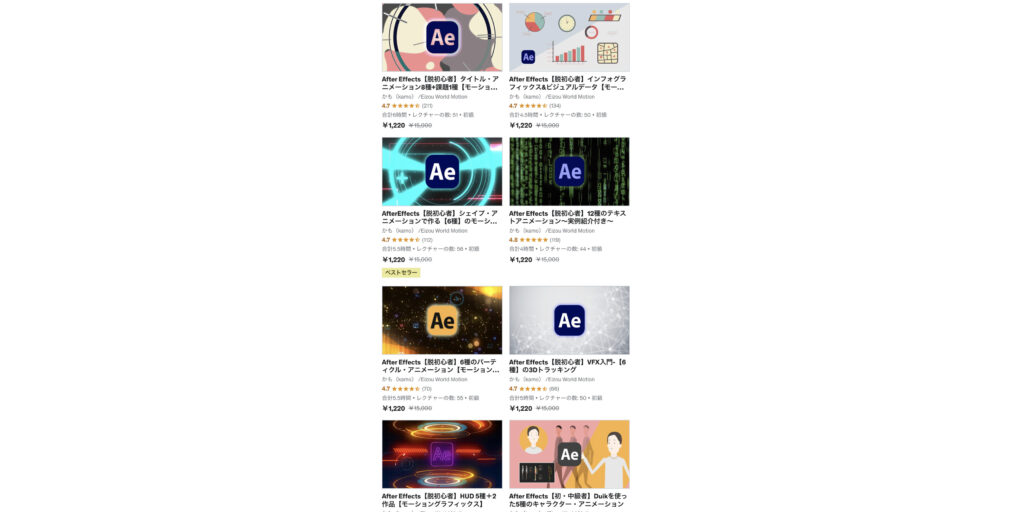Click instructor name under the title animation course
The width and height of the screenshot is (1024, 512).
point(425,97)
